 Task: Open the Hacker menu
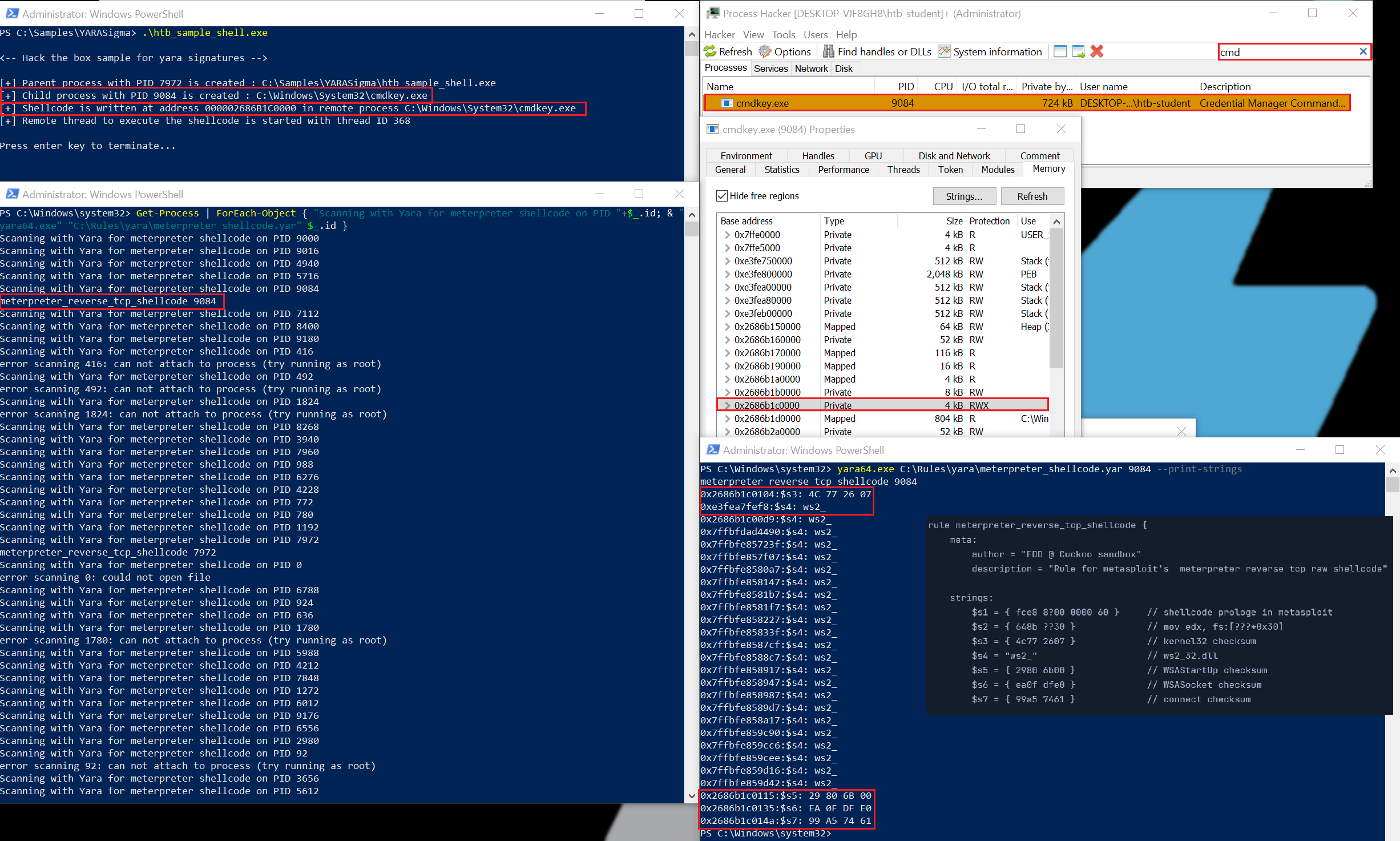coord(720,35)
